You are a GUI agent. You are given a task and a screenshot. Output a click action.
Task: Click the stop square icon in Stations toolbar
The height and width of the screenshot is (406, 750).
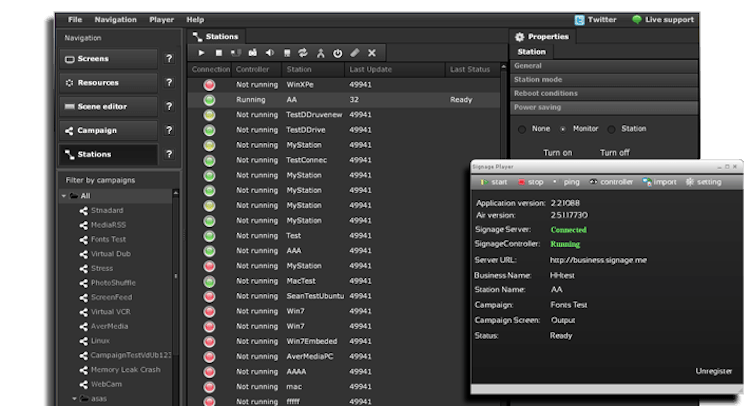tap(218, 53)
